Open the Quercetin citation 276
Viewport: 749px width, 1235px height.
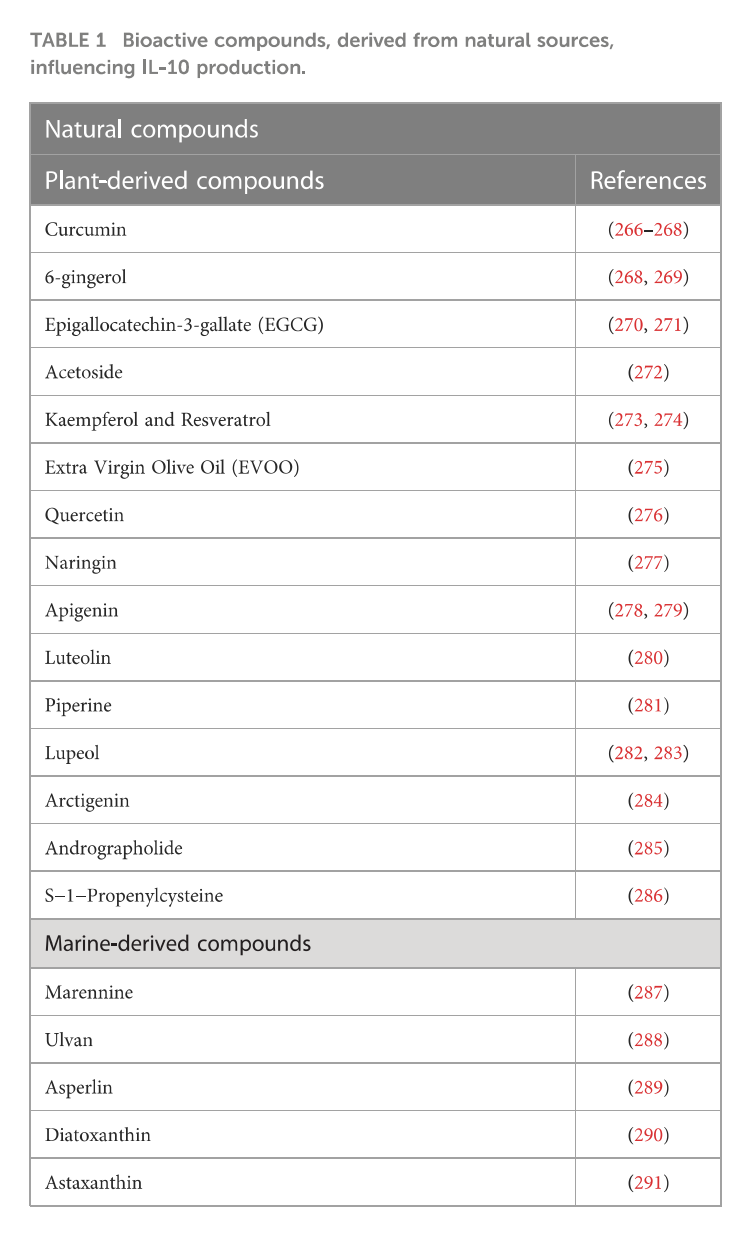coord(648,516)
